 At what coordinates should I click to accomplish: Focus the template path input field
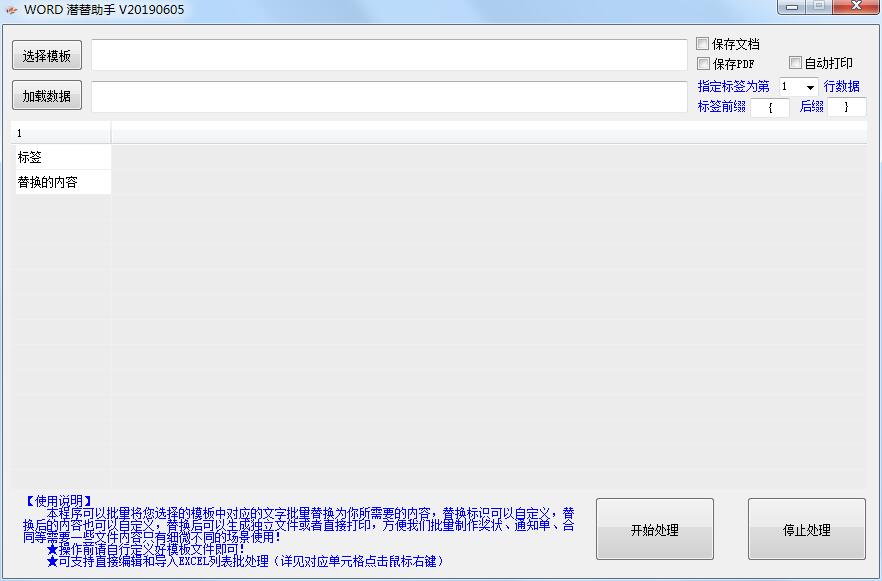click(x=389, y=55)
